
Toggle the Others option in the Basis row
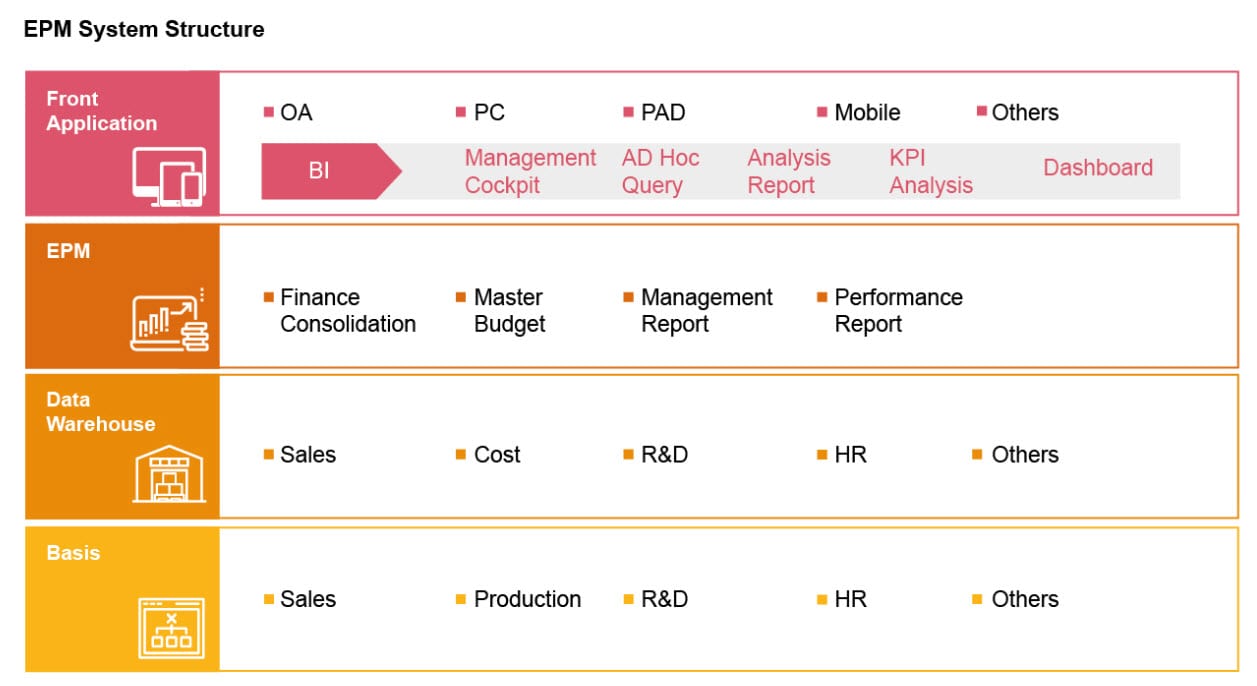pos(1023,599)
